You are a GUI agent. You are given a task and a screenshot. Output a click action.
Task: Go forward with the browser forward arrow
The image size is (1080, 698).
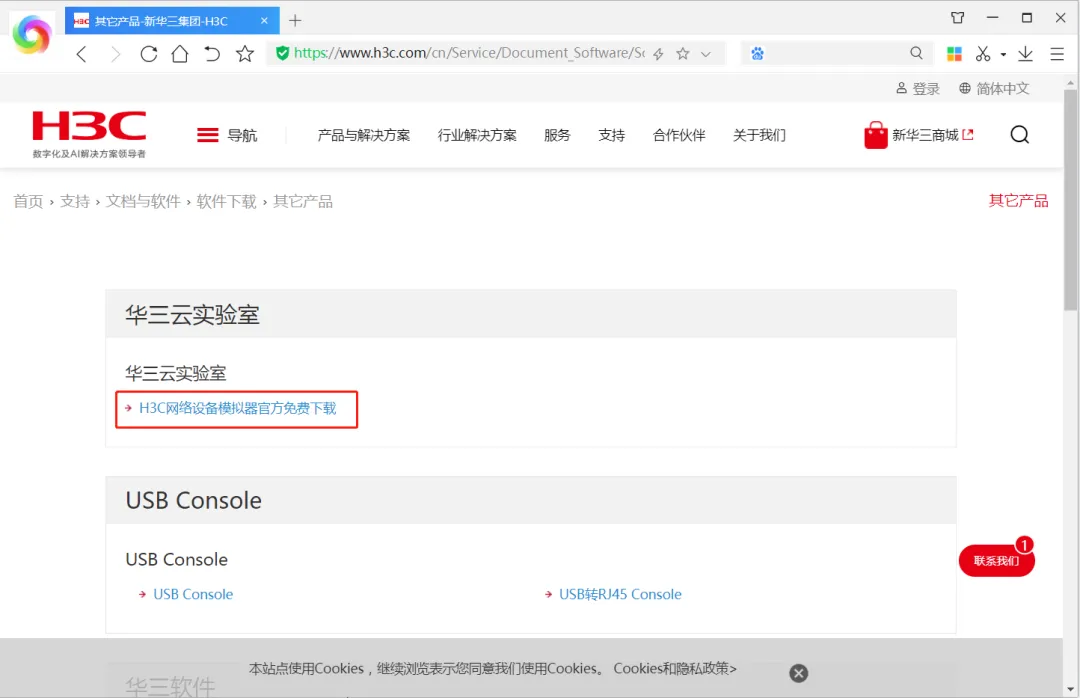click(115, 54)
